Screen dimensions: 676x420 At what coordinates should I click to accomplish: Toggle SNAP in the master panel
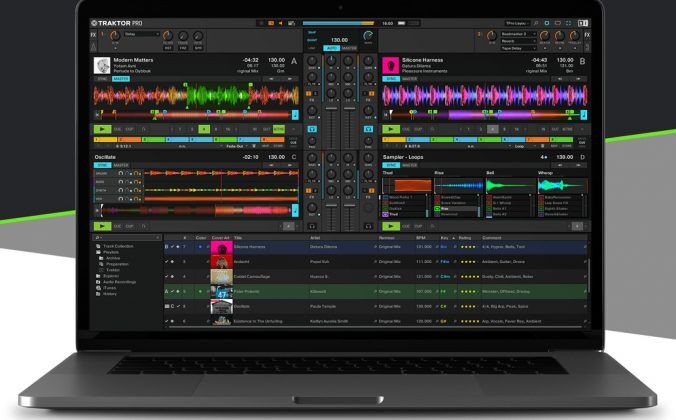(312, 32)
